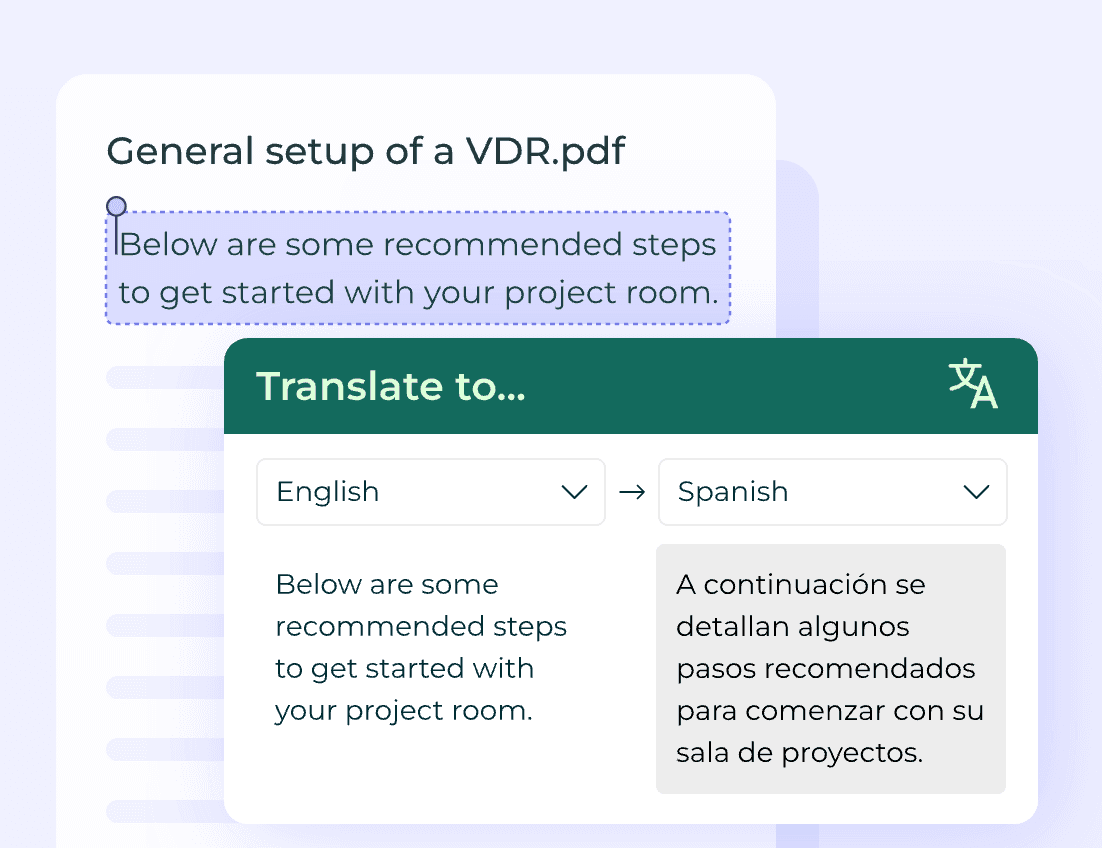
Task: Click "sala de proyectos." in the translation
Action: point(799,753)
